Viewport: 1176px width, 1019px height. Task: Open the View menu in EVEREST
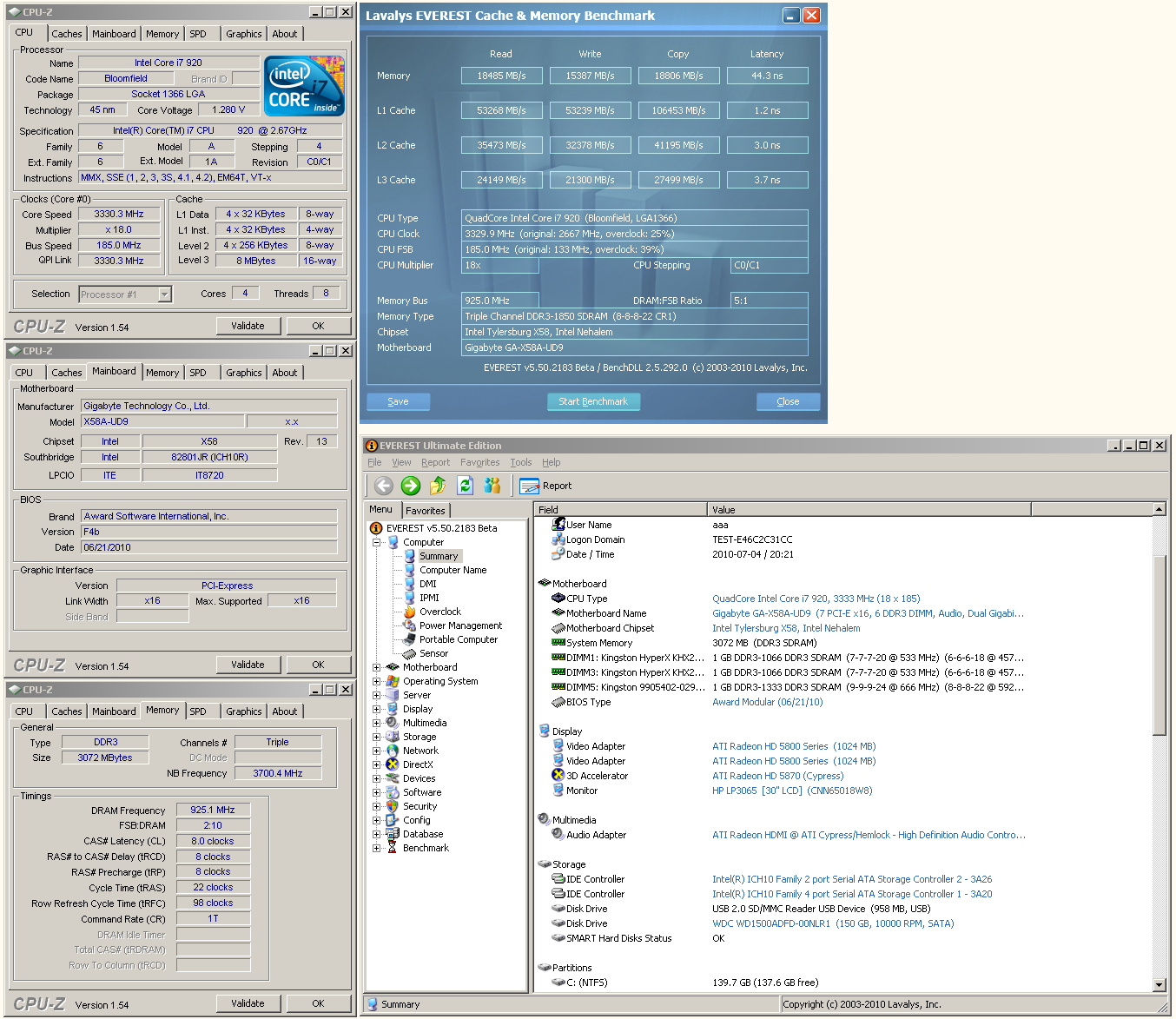point(401,462)
